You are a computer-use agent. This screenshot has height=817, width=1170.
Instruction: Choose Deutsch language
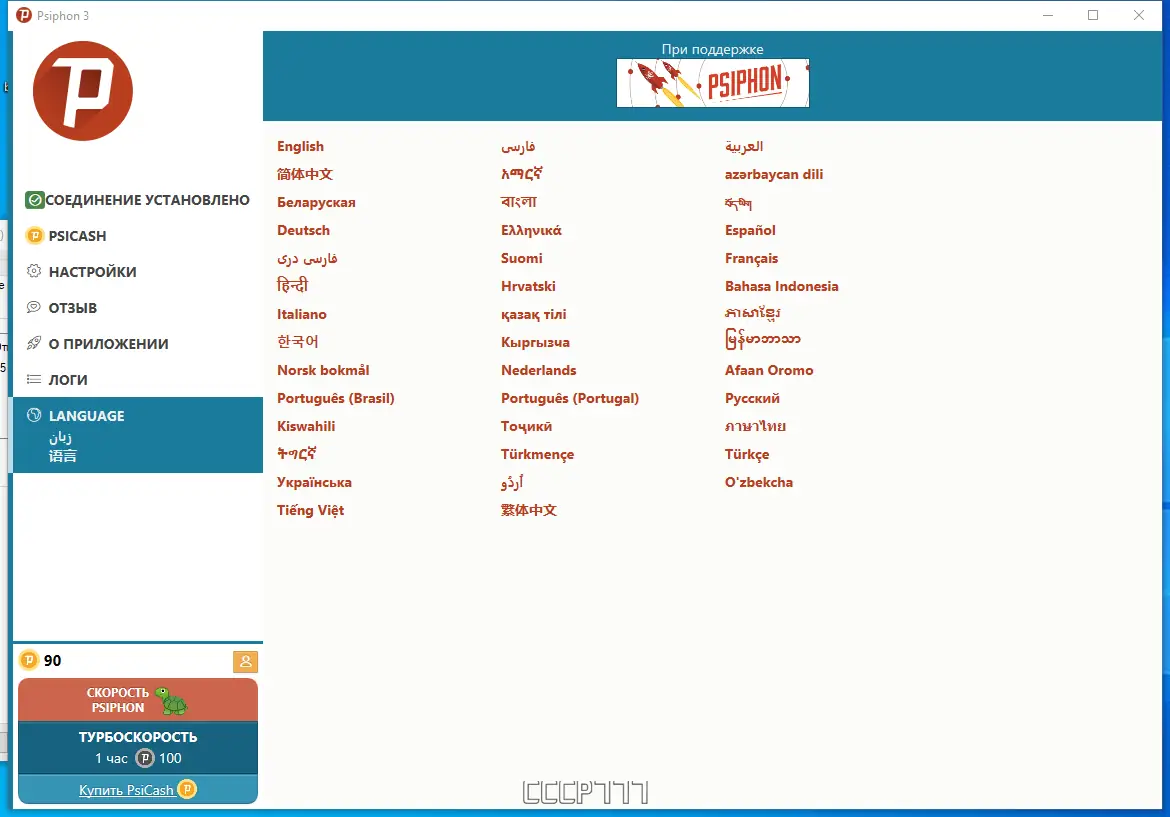tap(303, 230)
